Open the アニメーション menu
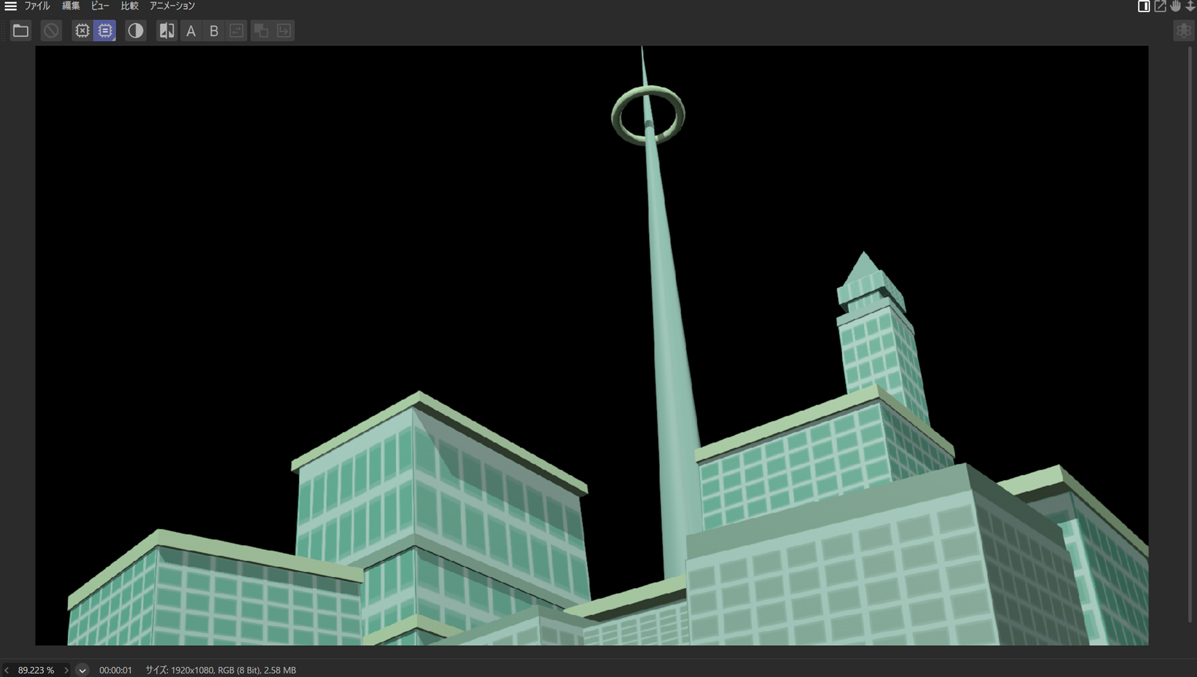Screen dimensions: 1197x677 click(172, 6)
